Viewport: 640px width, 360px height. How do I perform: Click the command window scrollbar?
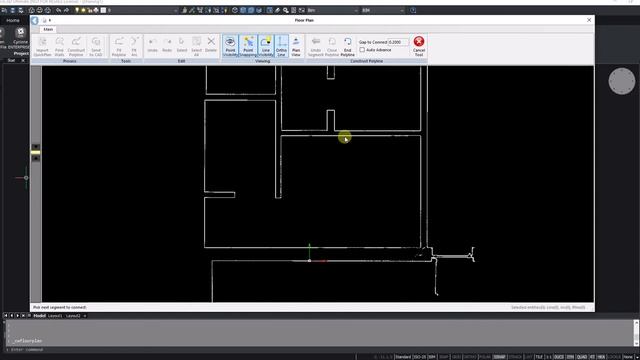point(636,333)
